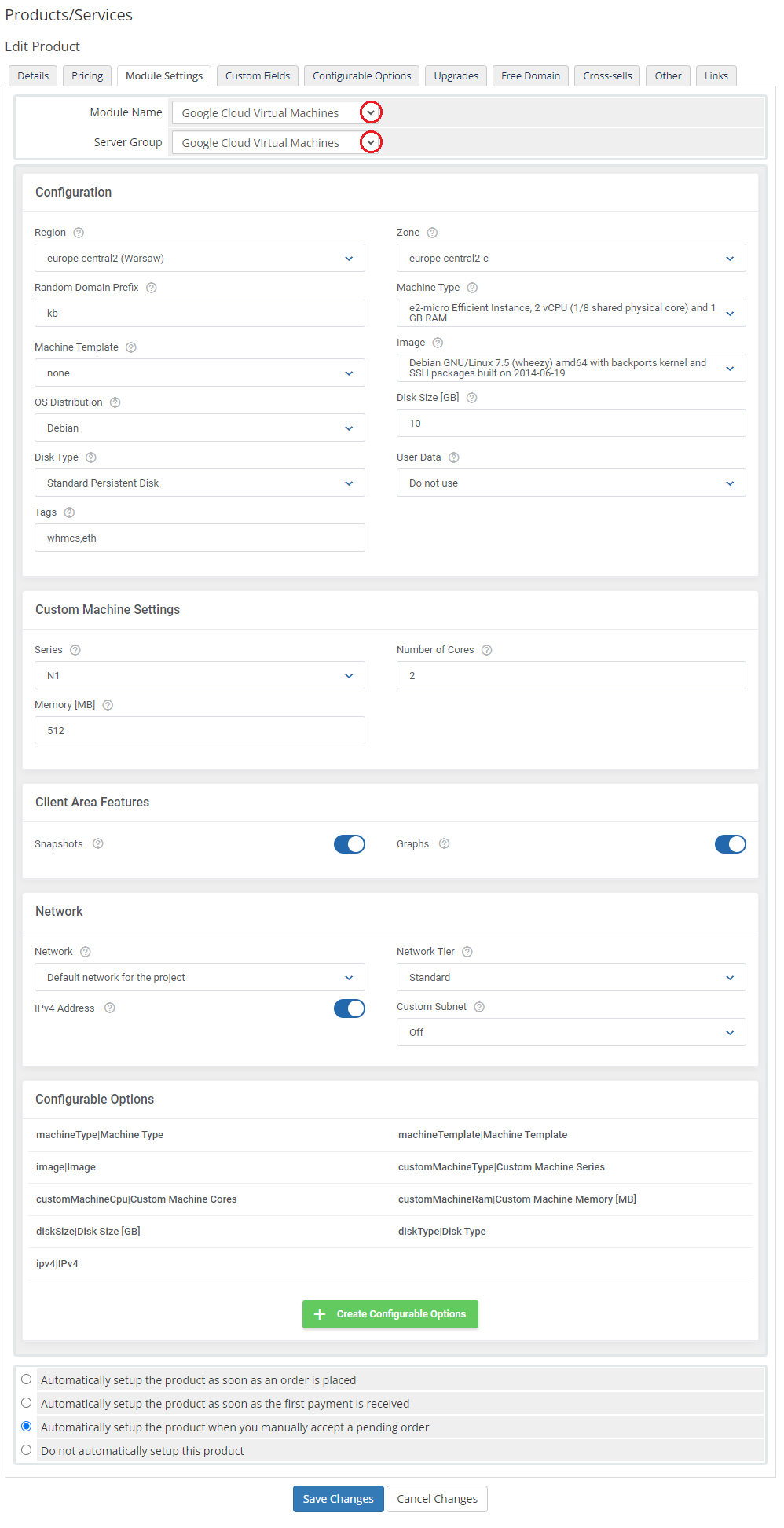The width and height of the screenshot is (784, 1528).
Task: Open the Module Name dropdown
Action: pos(277,113)
